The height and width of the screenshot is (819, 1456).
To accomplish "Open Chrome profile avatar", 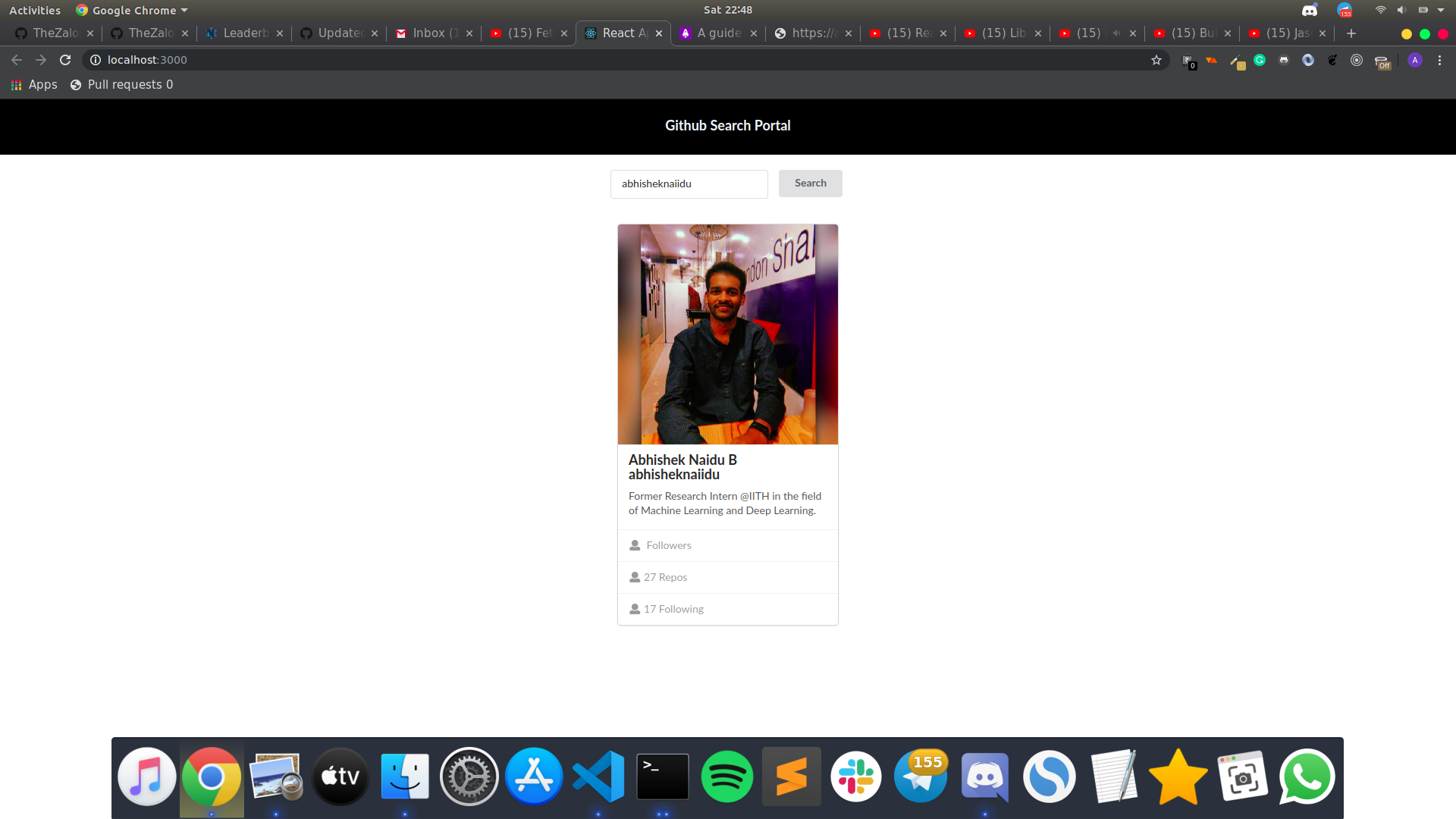I will pos(1414,60).
